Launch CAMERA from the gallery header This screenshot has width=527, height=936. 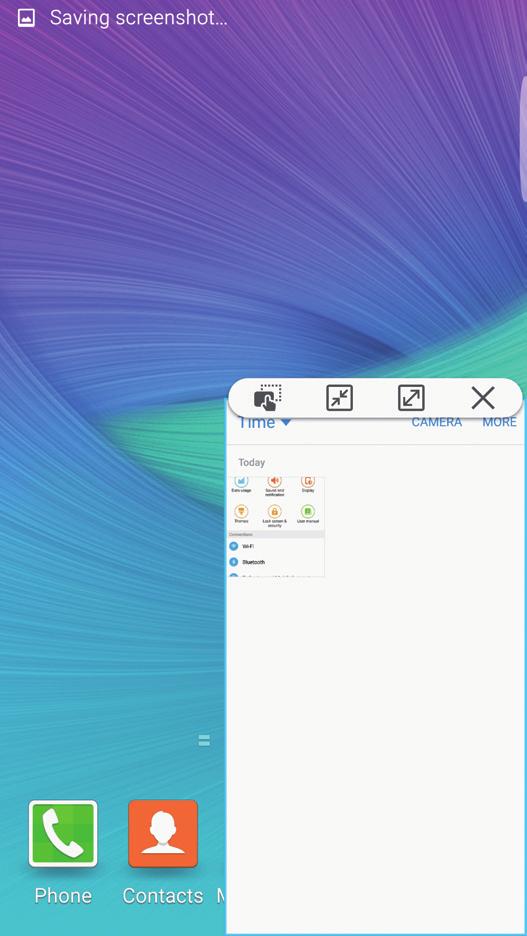(x=437, y=422)
